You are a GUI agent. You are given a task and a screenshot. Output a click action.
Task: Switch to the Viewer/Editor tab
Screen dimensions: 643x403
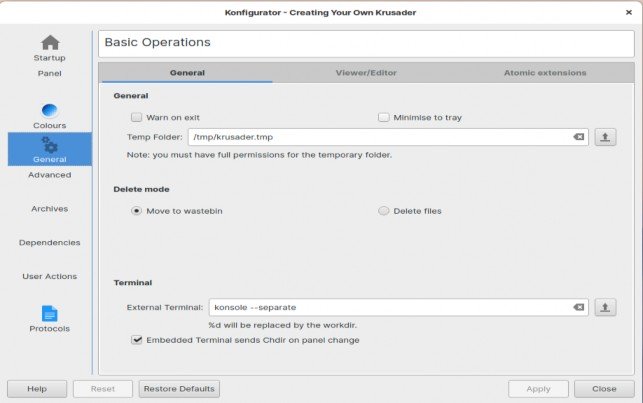pyautogui.click(x=366, y=73)
